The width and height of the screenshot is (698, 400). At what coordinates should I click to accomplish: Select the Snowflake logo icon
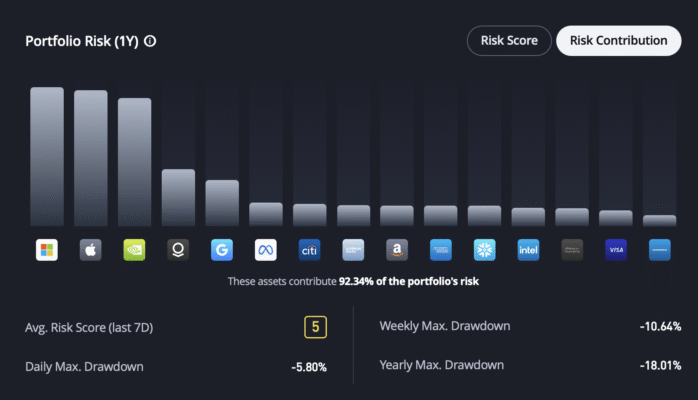(x=484, y=250)
